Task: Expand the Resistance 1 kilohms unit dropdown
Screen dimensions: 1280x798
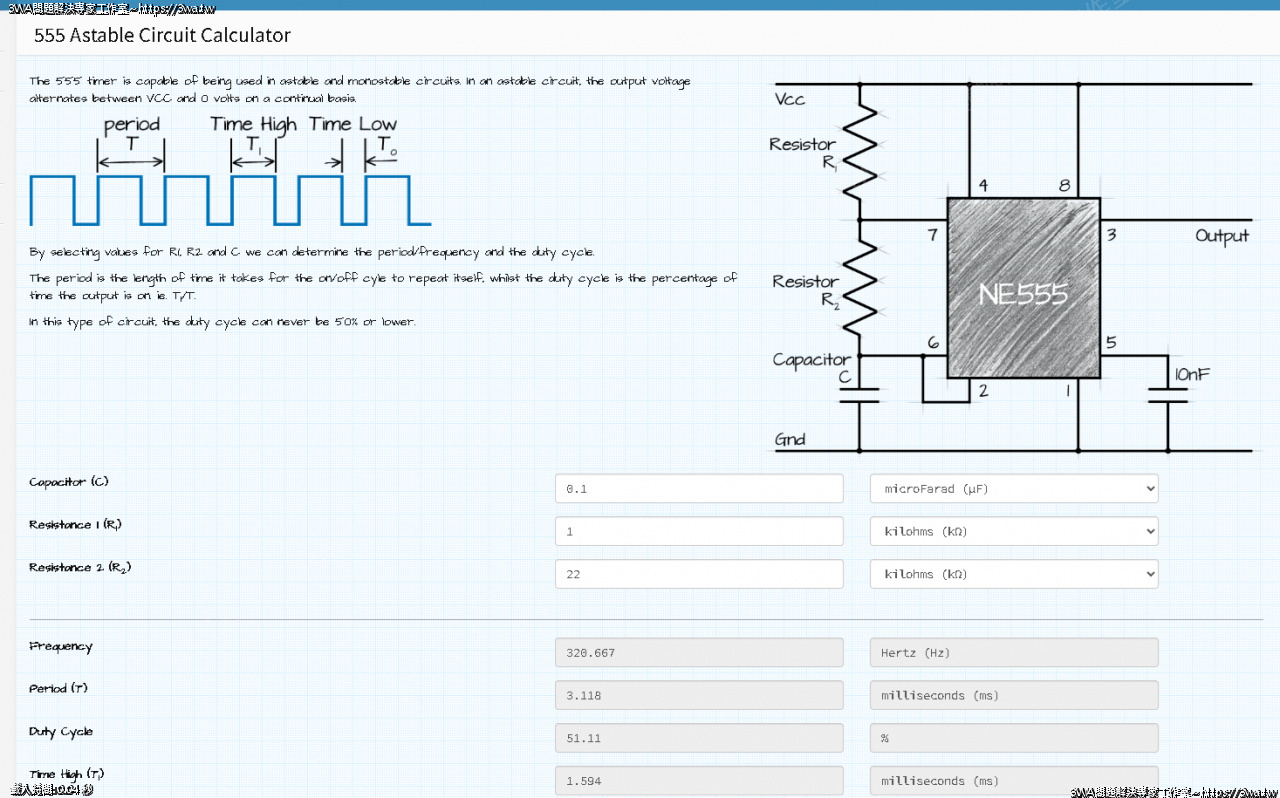Action: click(1013, 531)
